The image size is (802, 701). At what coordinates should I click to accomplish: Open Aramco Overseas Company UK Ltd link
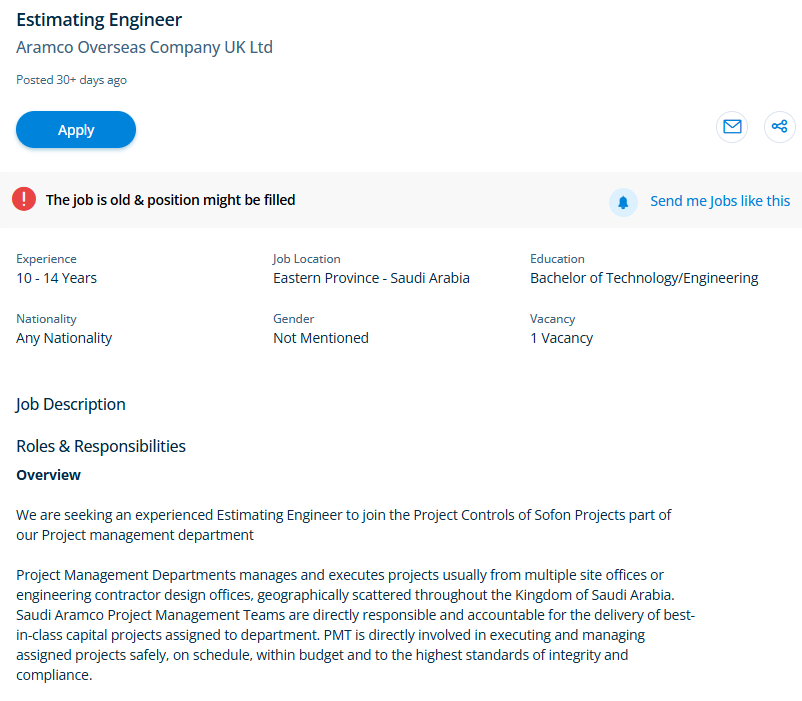[x=144, y=47]
